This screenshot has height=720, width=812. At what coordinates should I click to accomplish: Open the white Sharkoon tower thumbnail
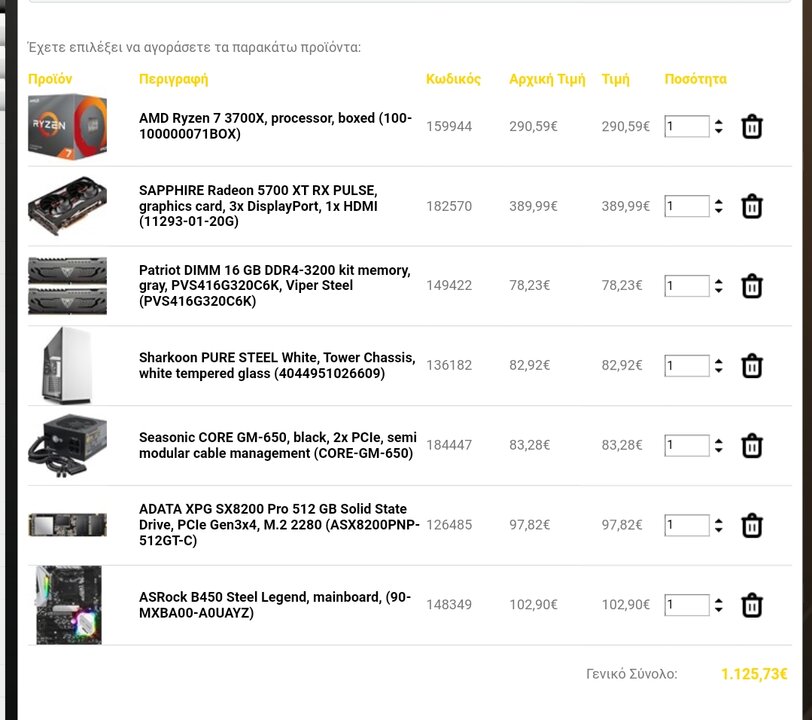coord(66,366)
